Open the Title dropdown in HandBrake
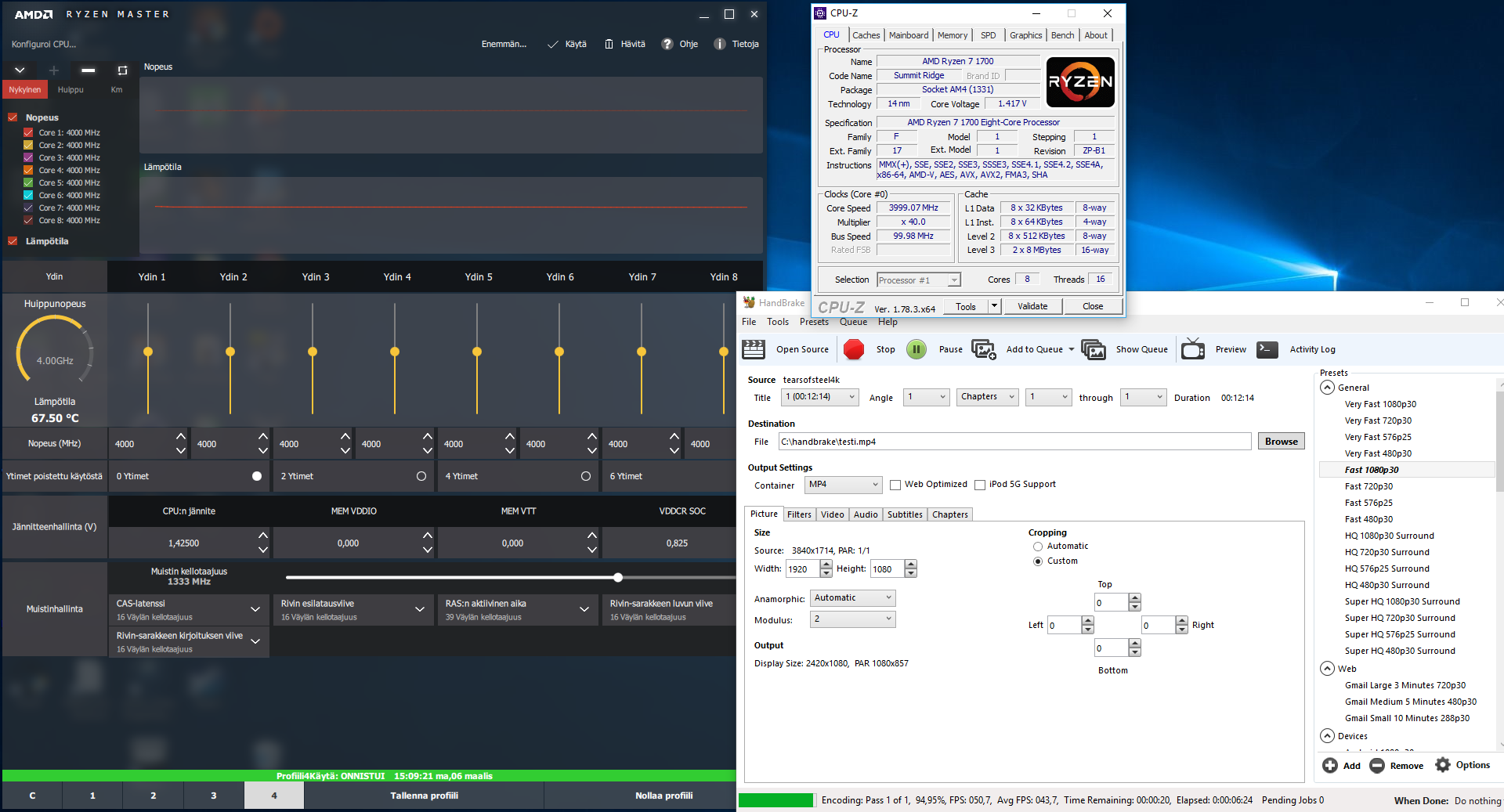 pyautogui.click(x=820, y=397)
